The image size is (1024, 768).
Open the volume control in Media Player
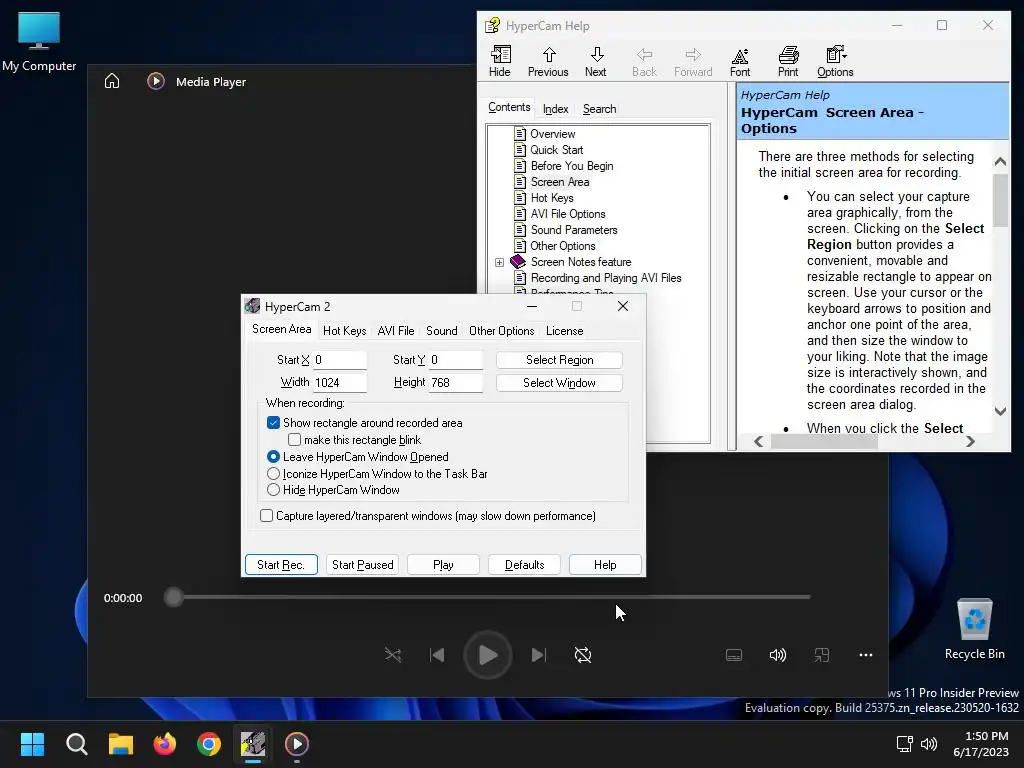tap(778, 655)
